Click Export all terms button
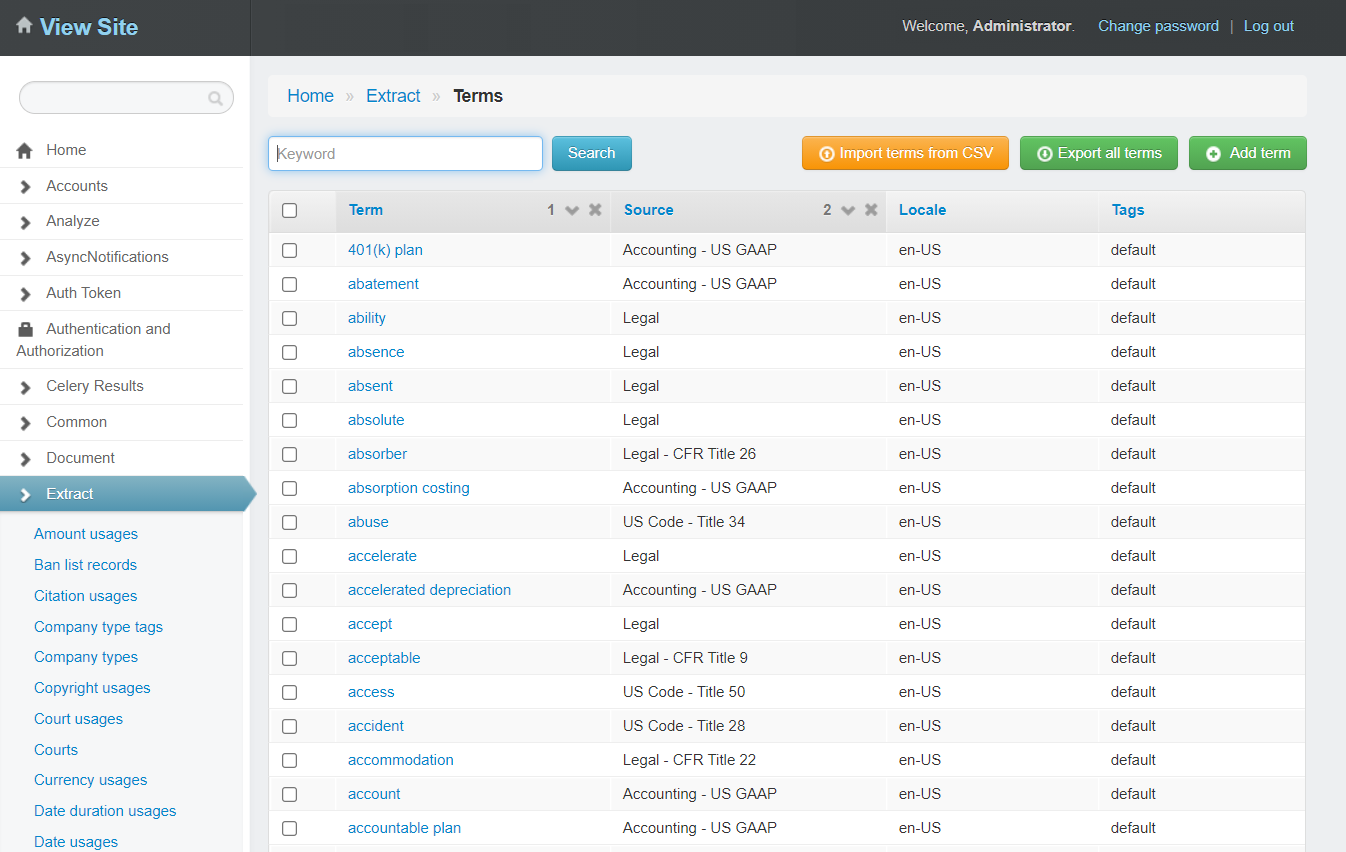The image size is (1346, 852). tap(1099, 153)
